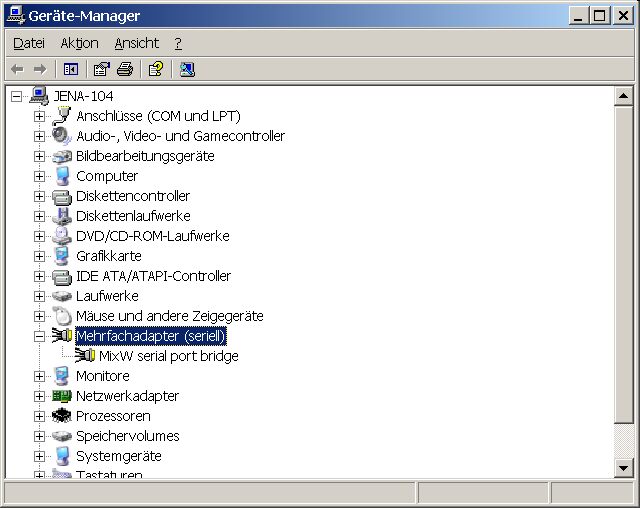Select the Netzwerkadapter label
The image size is (640, 508).
[x=127, y=396]
